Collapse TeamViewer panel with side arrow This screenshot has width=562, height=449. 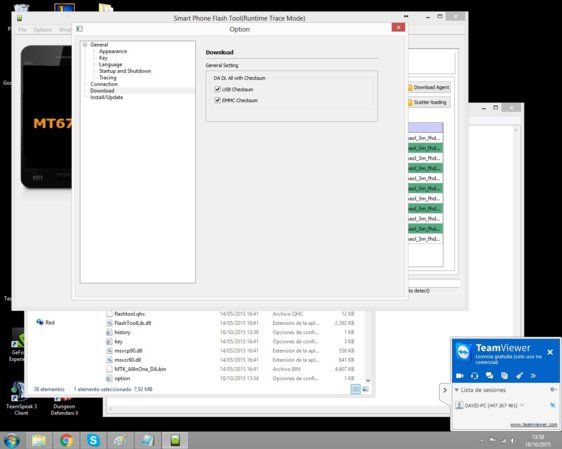coord(445,390)
